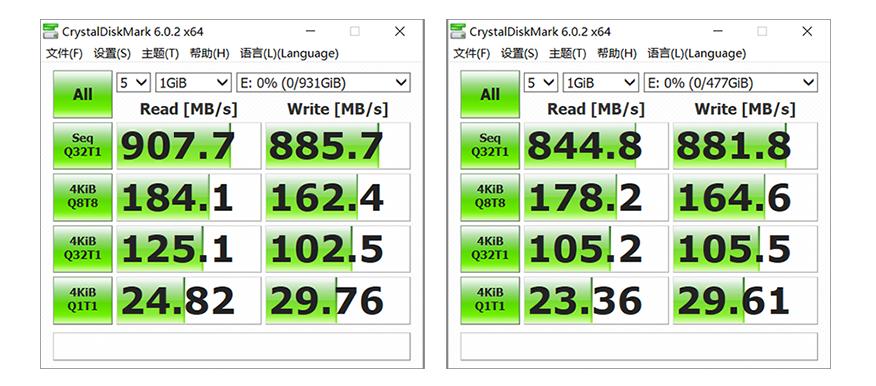Start Seq Q32T1 test in left window

[x=83, y=146]
